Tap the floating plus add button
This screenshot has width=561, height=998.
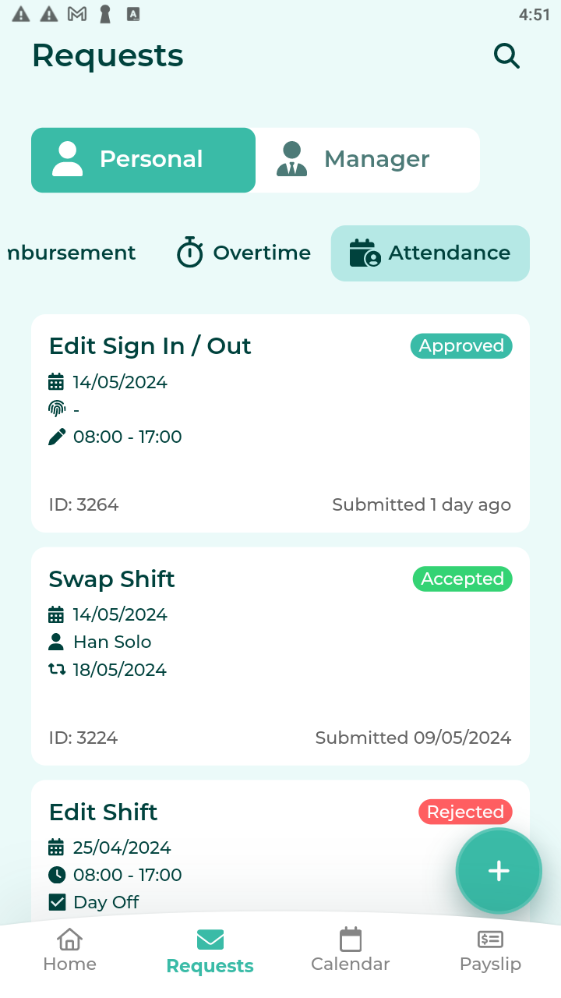click(499, 871)
